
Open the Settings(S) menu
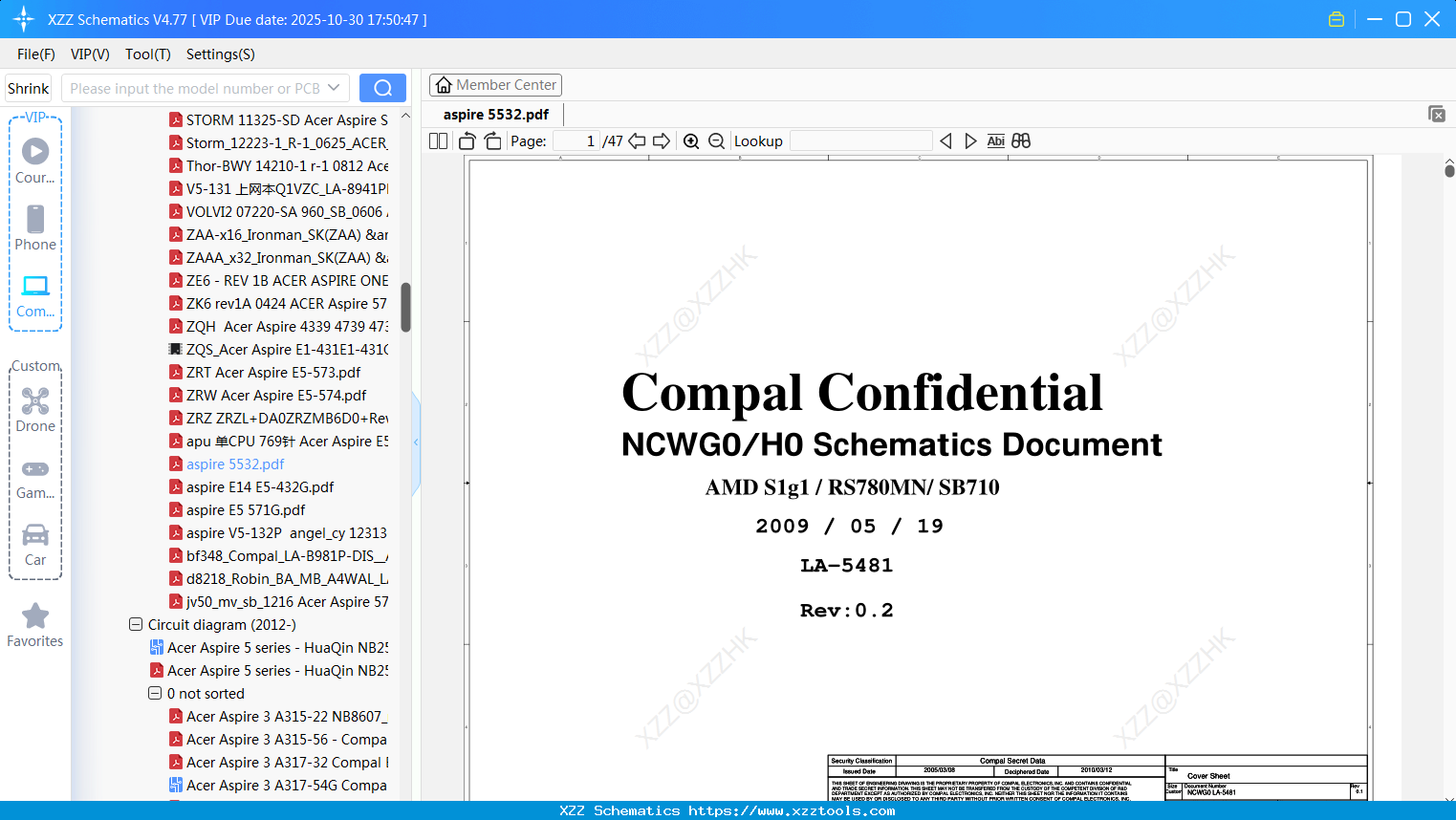[x=221, y=54]
